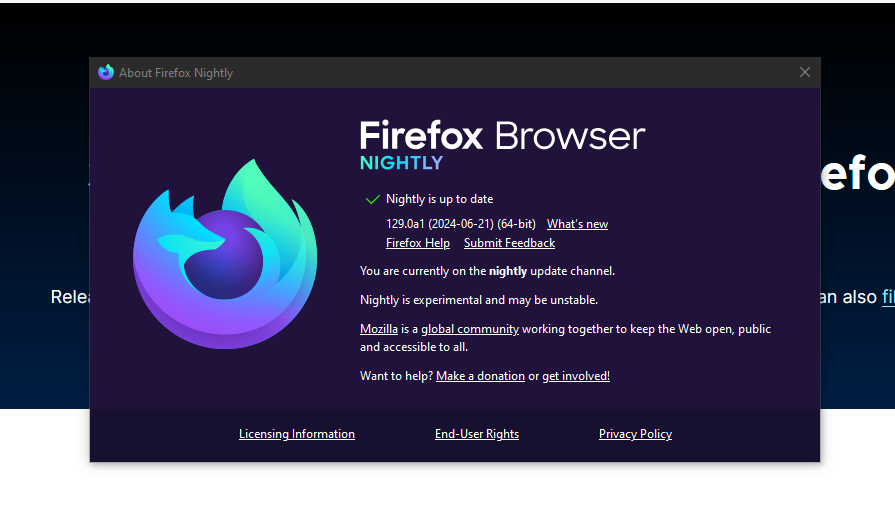Viewport: 895px width, 515px height.
Task: Click the cut-off blue link on background page
Action: [x=887, y=297]
